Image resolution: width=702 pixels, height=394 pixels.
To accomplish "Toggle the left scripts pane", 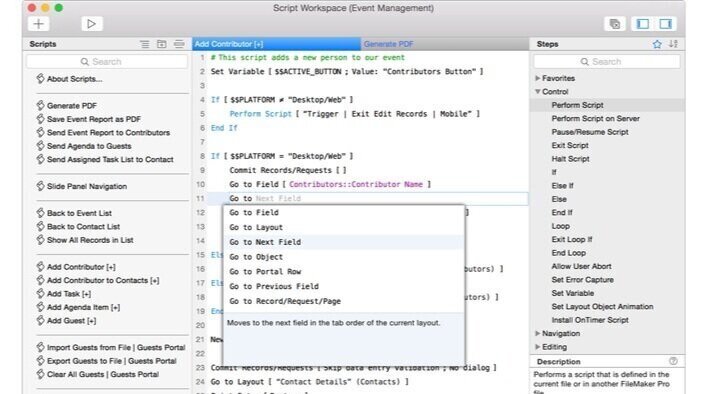I will [642, 24].
